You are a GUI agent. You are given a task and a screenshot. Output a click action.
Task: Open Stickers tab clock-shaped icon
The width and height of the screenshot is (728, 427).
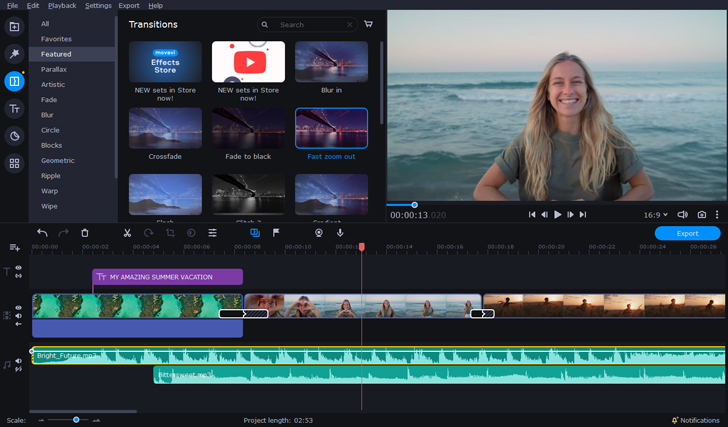(14, 136)
